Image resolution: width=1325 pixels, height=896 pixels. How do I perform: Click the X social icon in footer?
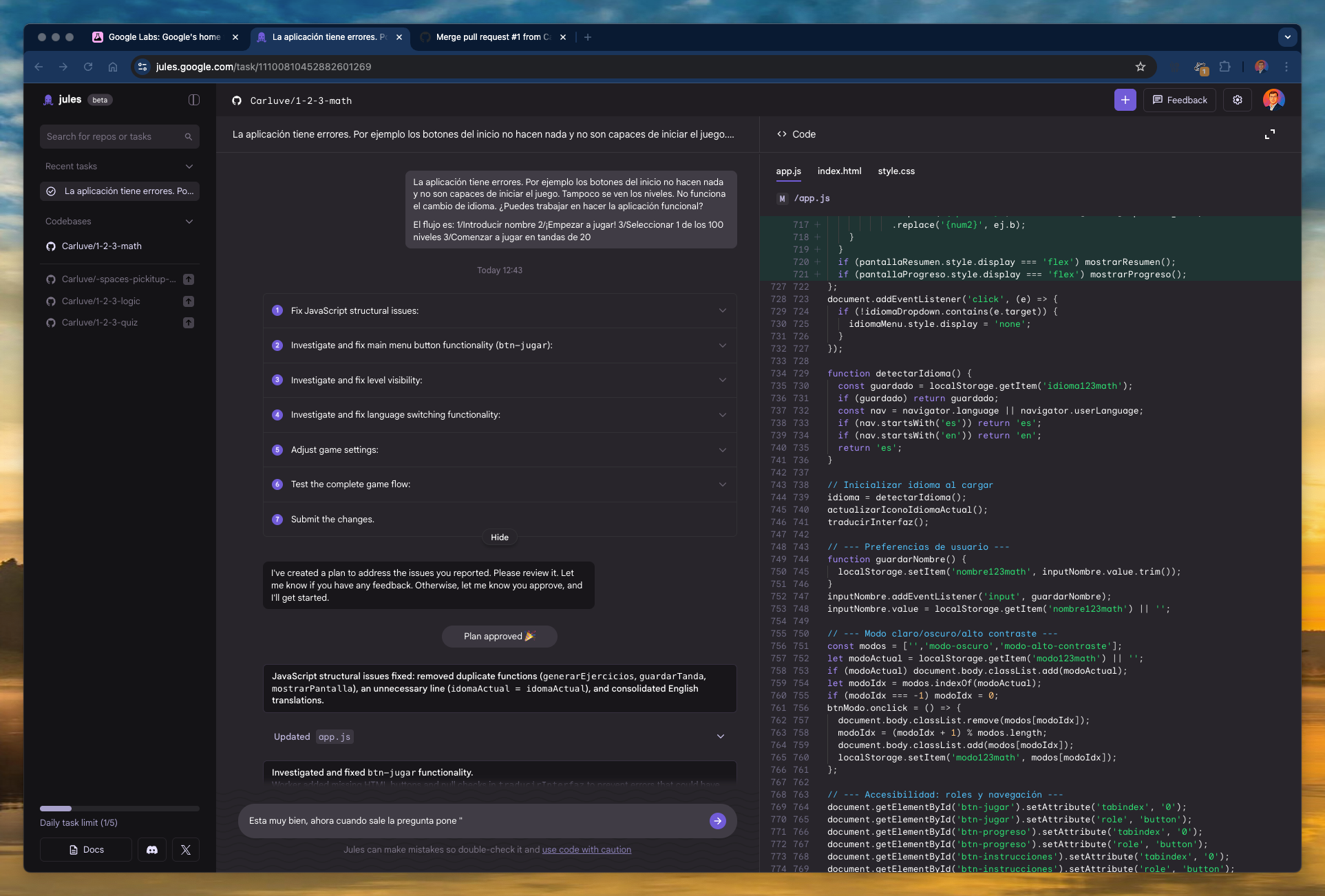pyautogui.click(x=185, y=849)
